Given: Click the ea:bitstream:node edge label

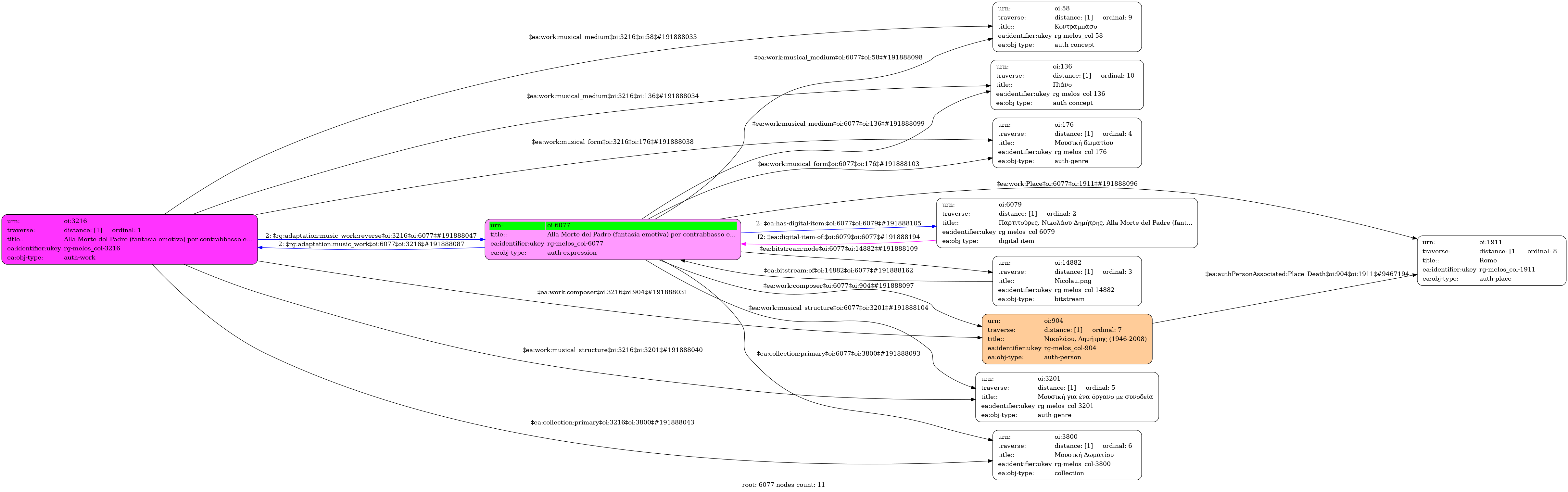Looking at the screenshot, I should point(838,248).
